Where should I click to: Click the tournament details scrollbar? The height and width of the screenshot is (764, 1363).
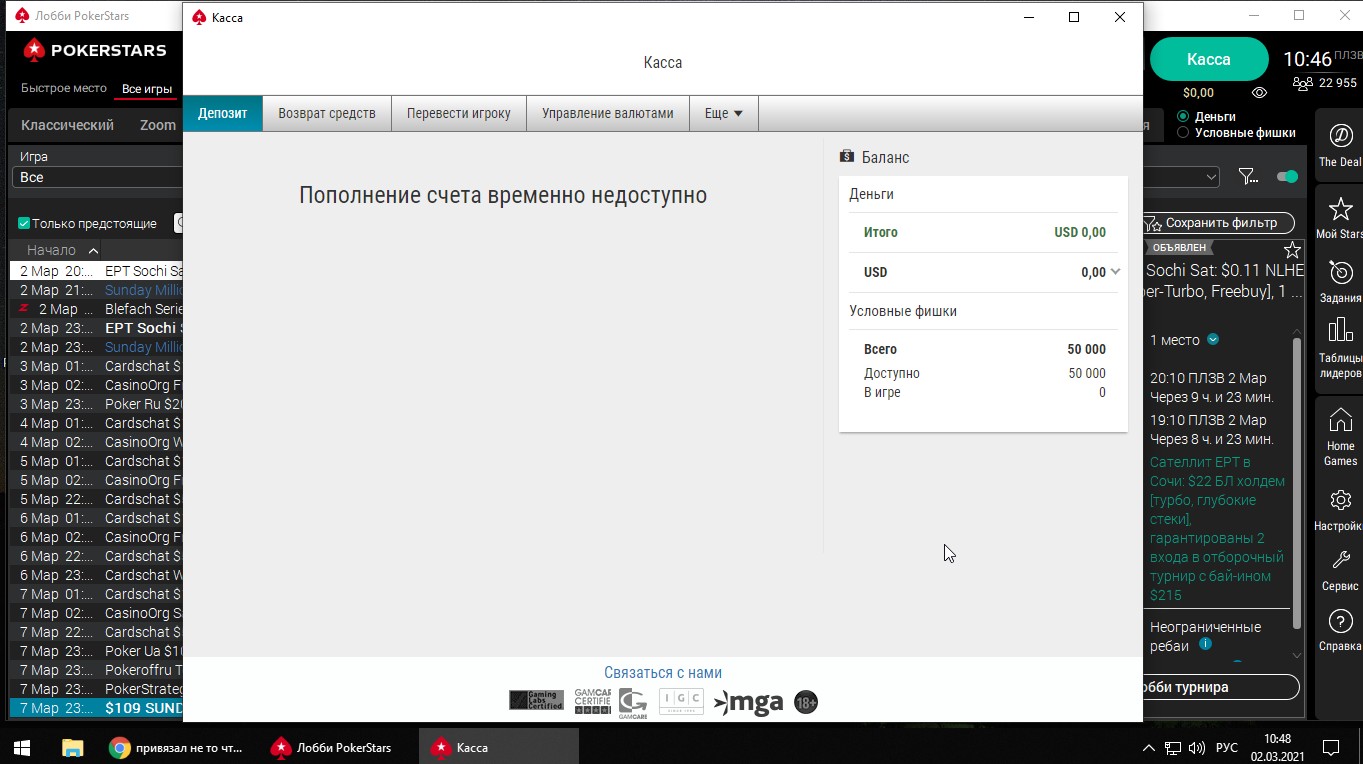[x=1297, y=484]
